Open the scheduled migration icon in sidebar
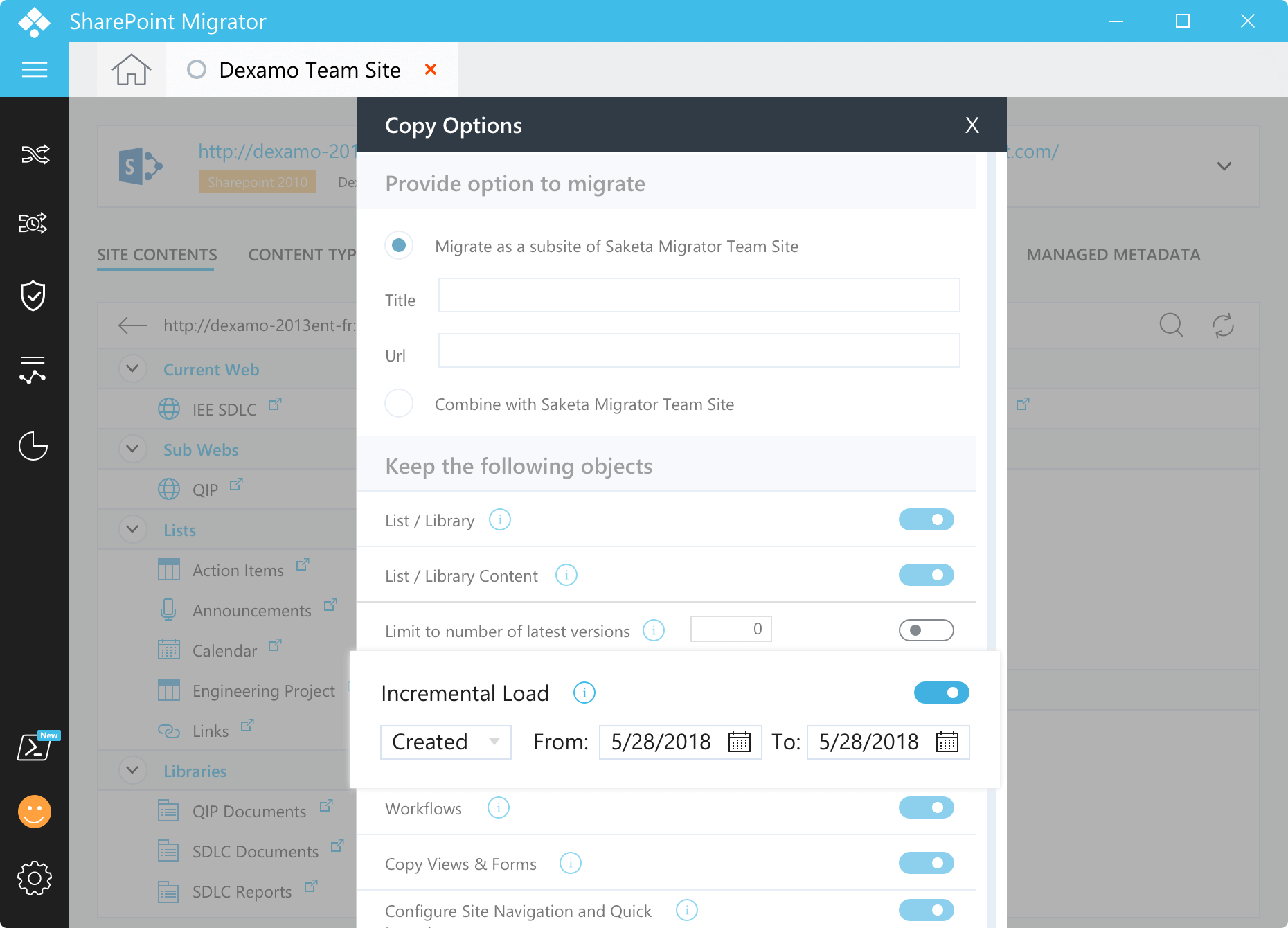 click(x=34, y=223)
